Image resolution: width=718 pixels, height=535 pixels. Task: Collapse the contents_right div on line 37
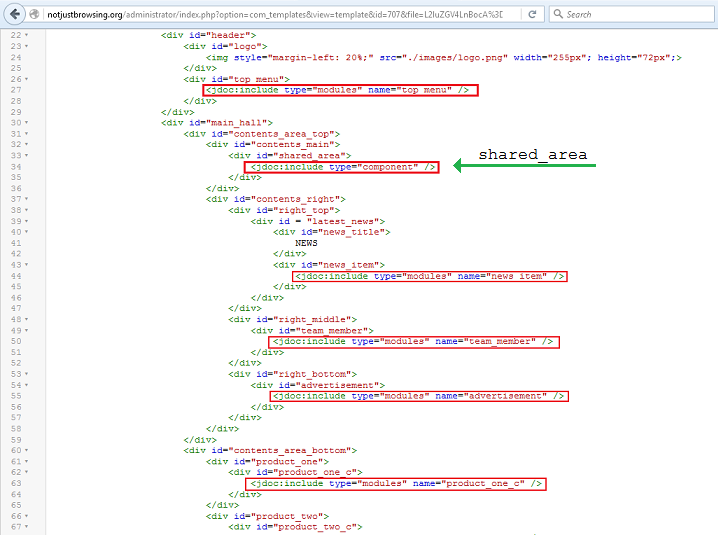26,199
